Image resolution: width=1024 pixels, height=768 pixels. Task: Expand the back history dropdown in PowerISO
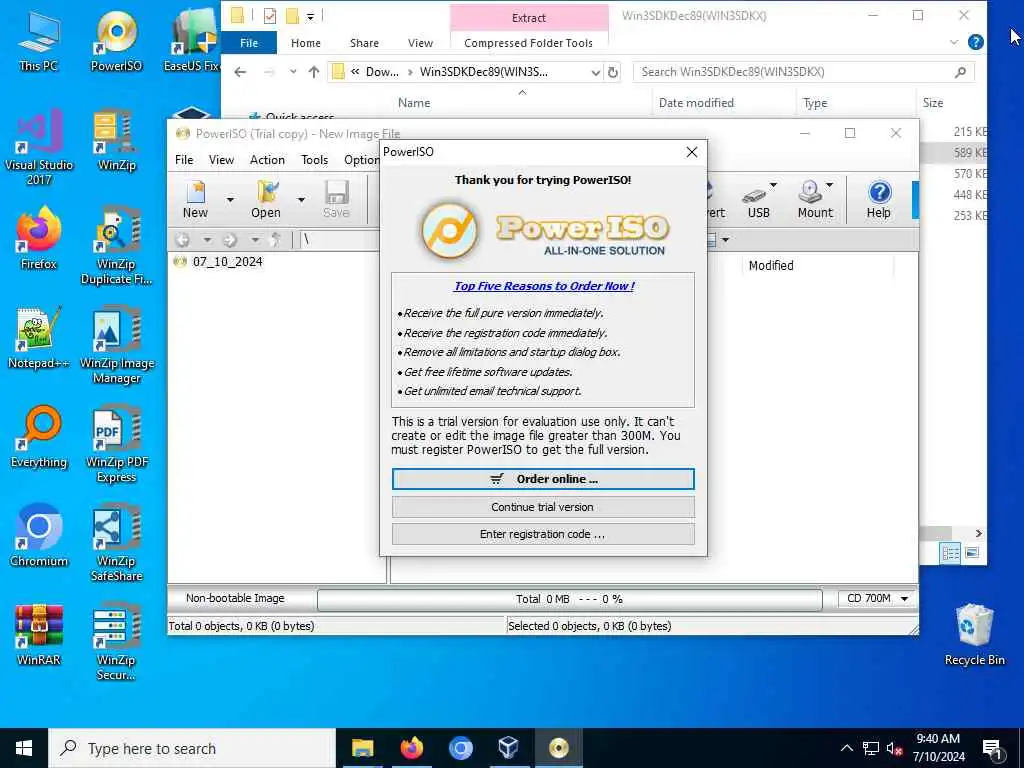[x=206, y=240]
